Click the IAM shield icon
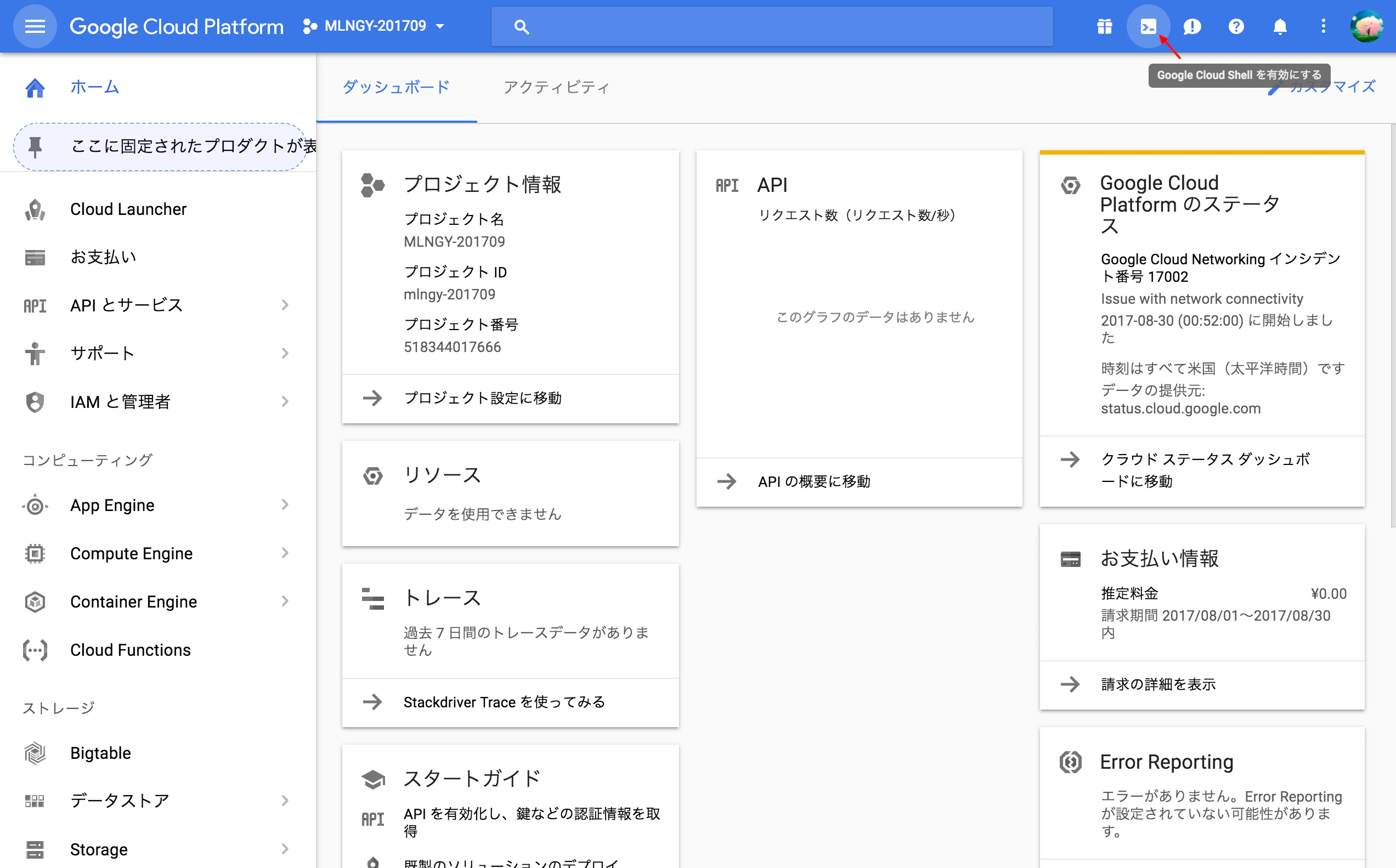 coord(35,402)
